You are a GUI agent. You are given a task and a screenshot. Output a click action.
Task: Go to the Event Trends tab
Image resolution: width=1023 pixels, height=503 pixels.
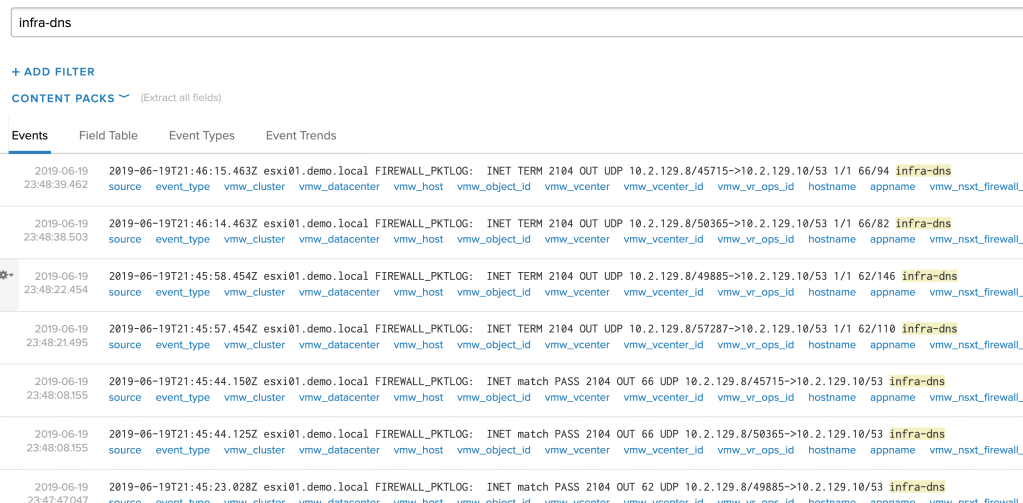pos(300,136)
